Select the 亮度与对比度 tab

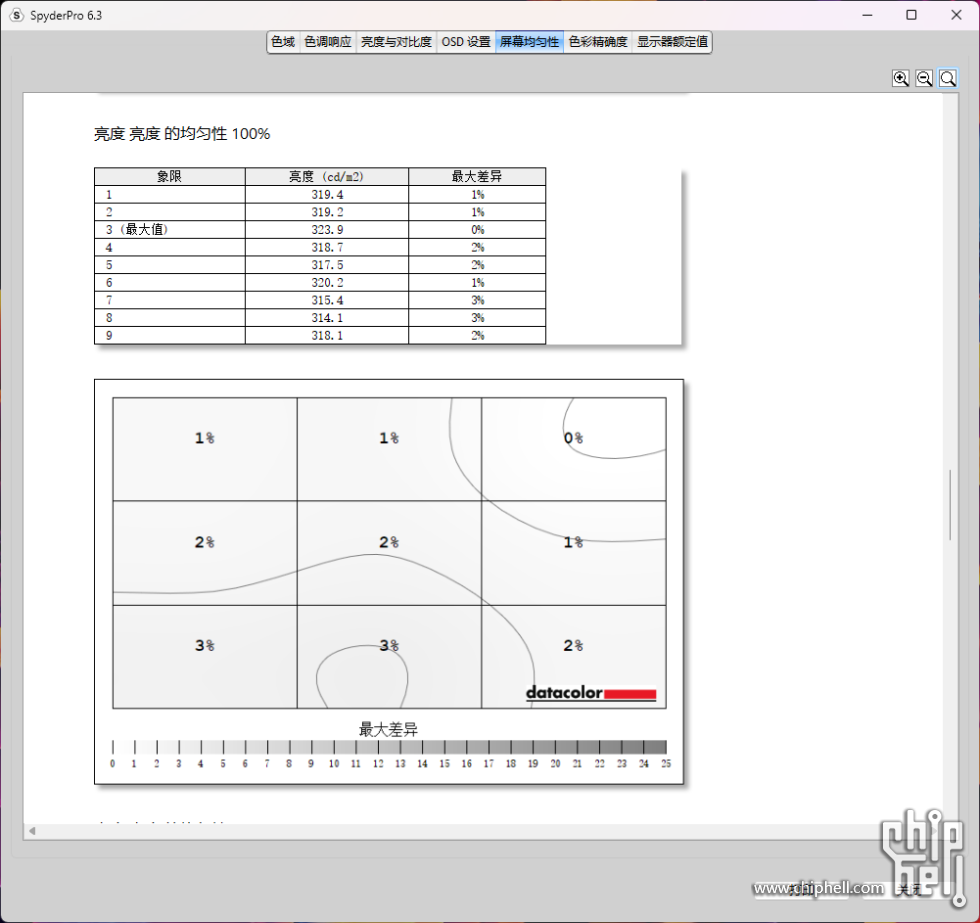click(396, 42)
